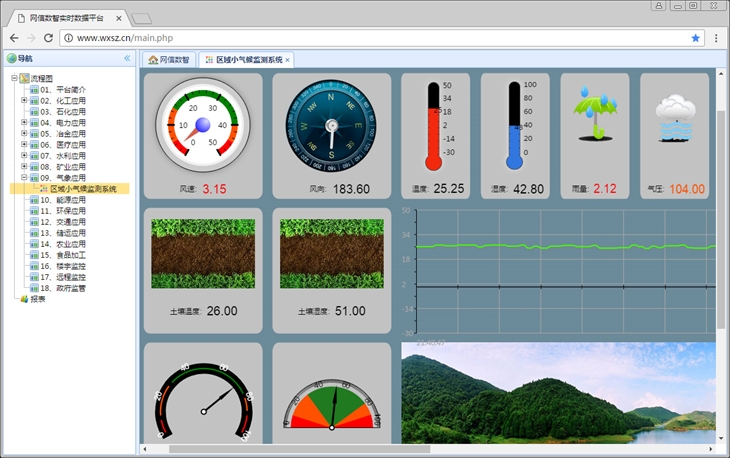Image resolution: width=730 pixels, height=458 pixels.
Task: Reload the page with the refresh icon
Action: tap(48, 38)
